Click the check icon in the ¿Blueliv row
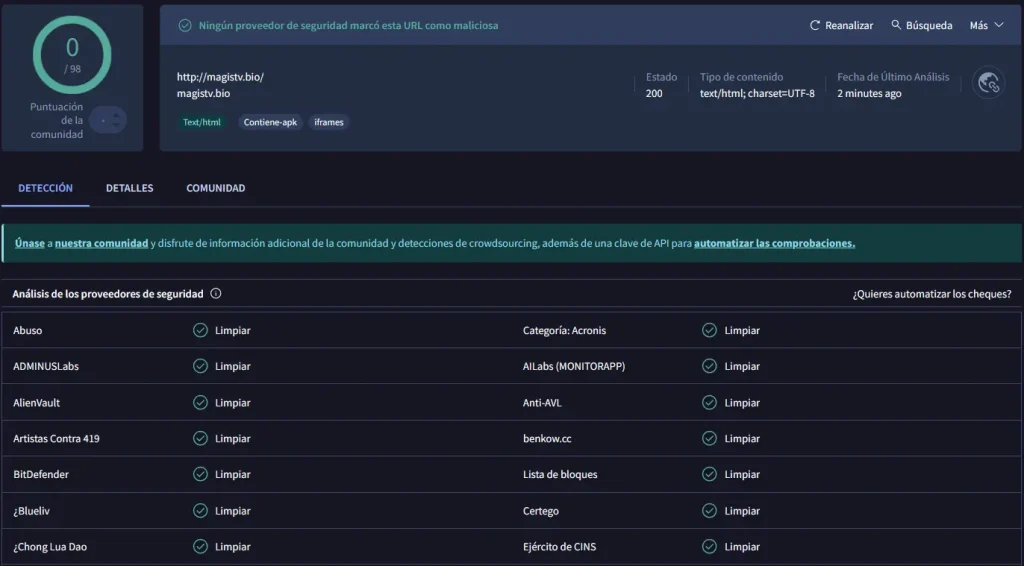1024x566 pixels. coord(200,511)
